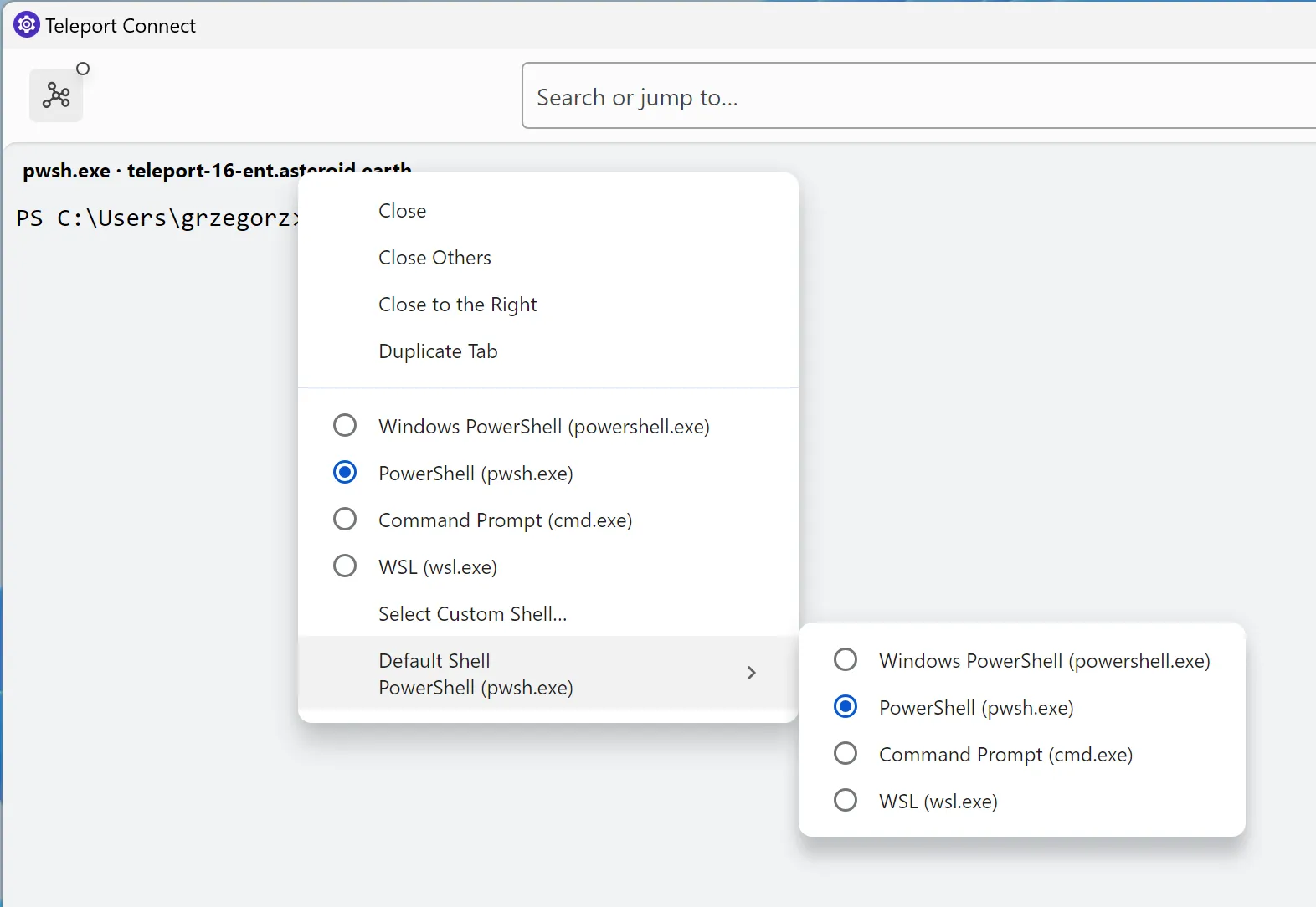The height and width of the screenshot is (907, 1316).
Task: Select Command Prompt (cmd.exe) in main context menu
Action: click(x=547, y=520)
